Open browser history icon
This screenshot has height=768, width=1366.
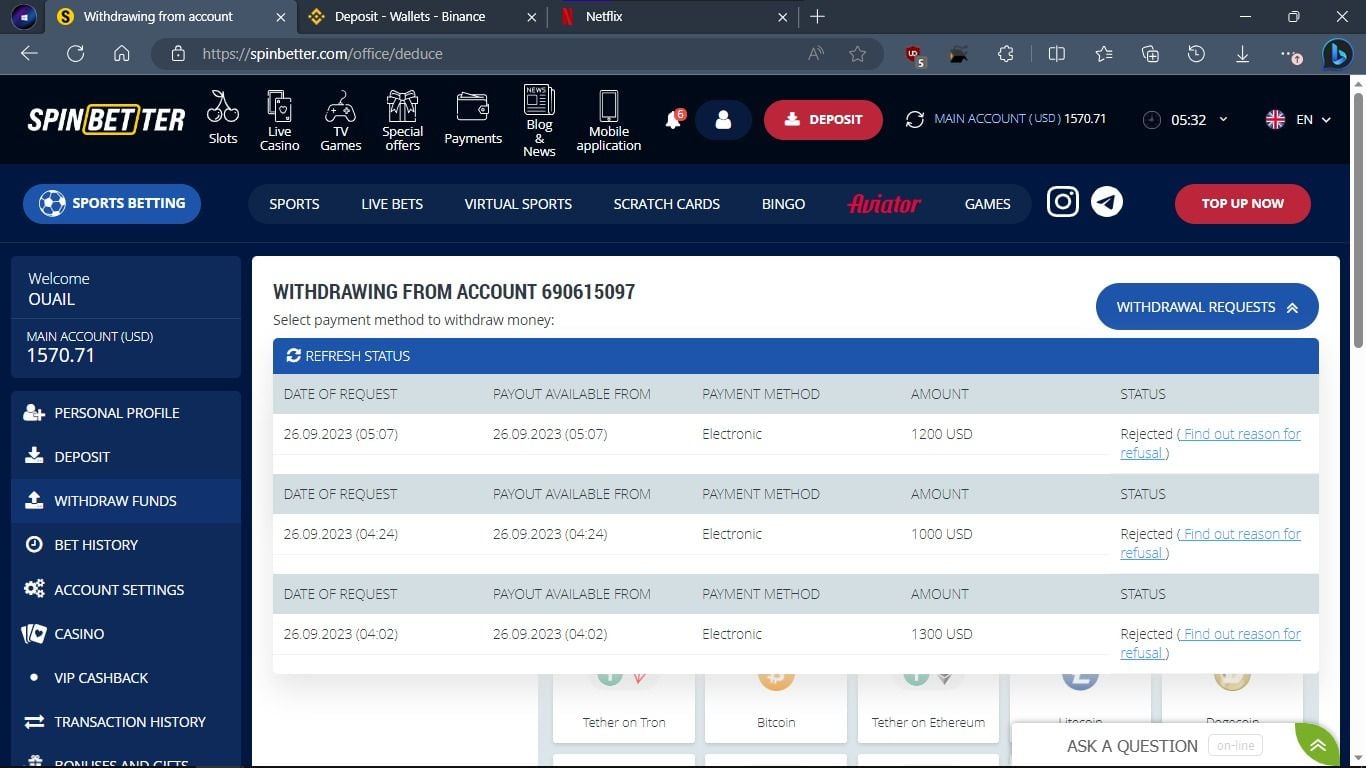(1196, 54)
